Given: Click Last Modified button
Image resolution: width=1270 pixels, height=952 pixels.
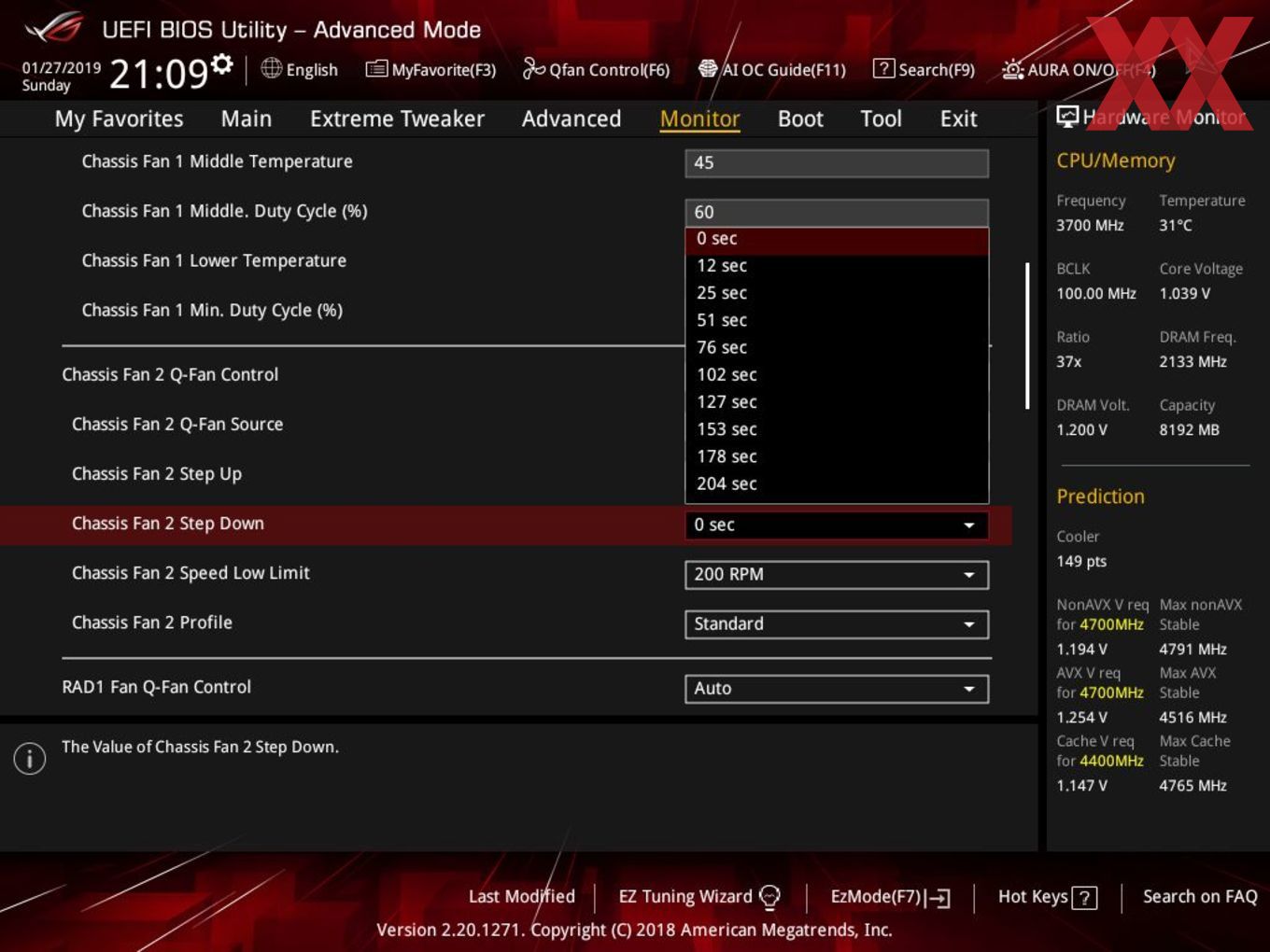Looking at the screenshot, I should (x=521, y=896).
